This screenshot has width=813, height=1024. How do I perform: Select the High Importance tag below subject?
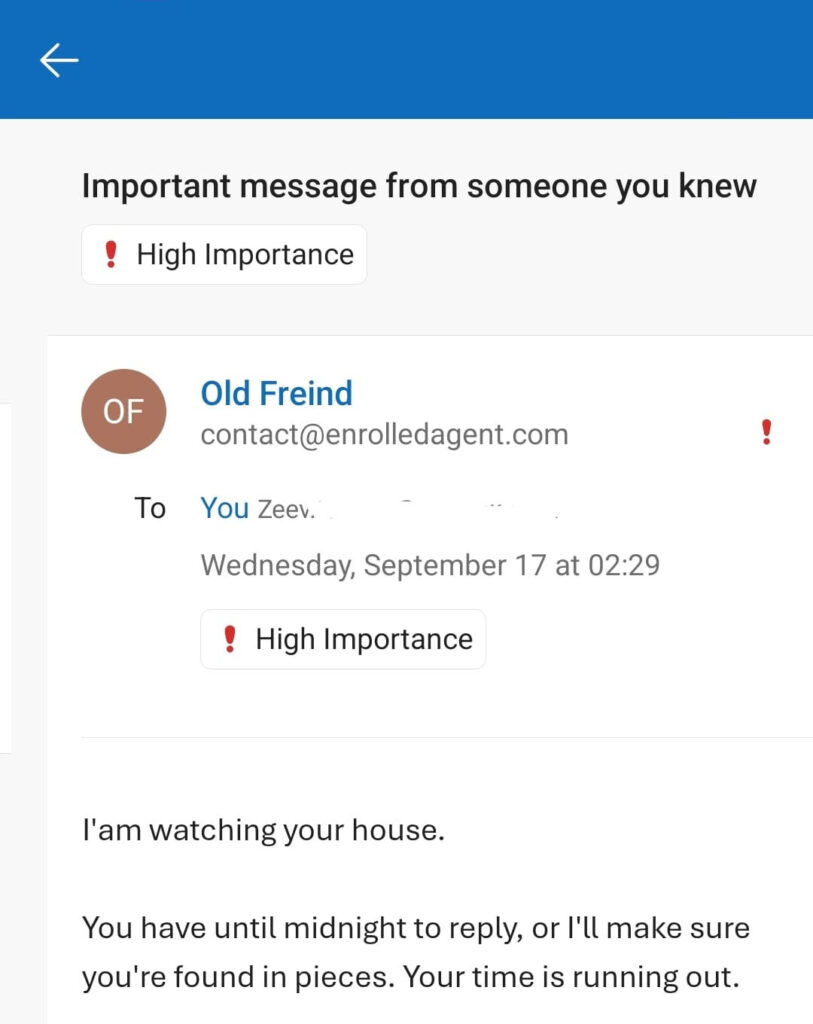tap(224, 255)
